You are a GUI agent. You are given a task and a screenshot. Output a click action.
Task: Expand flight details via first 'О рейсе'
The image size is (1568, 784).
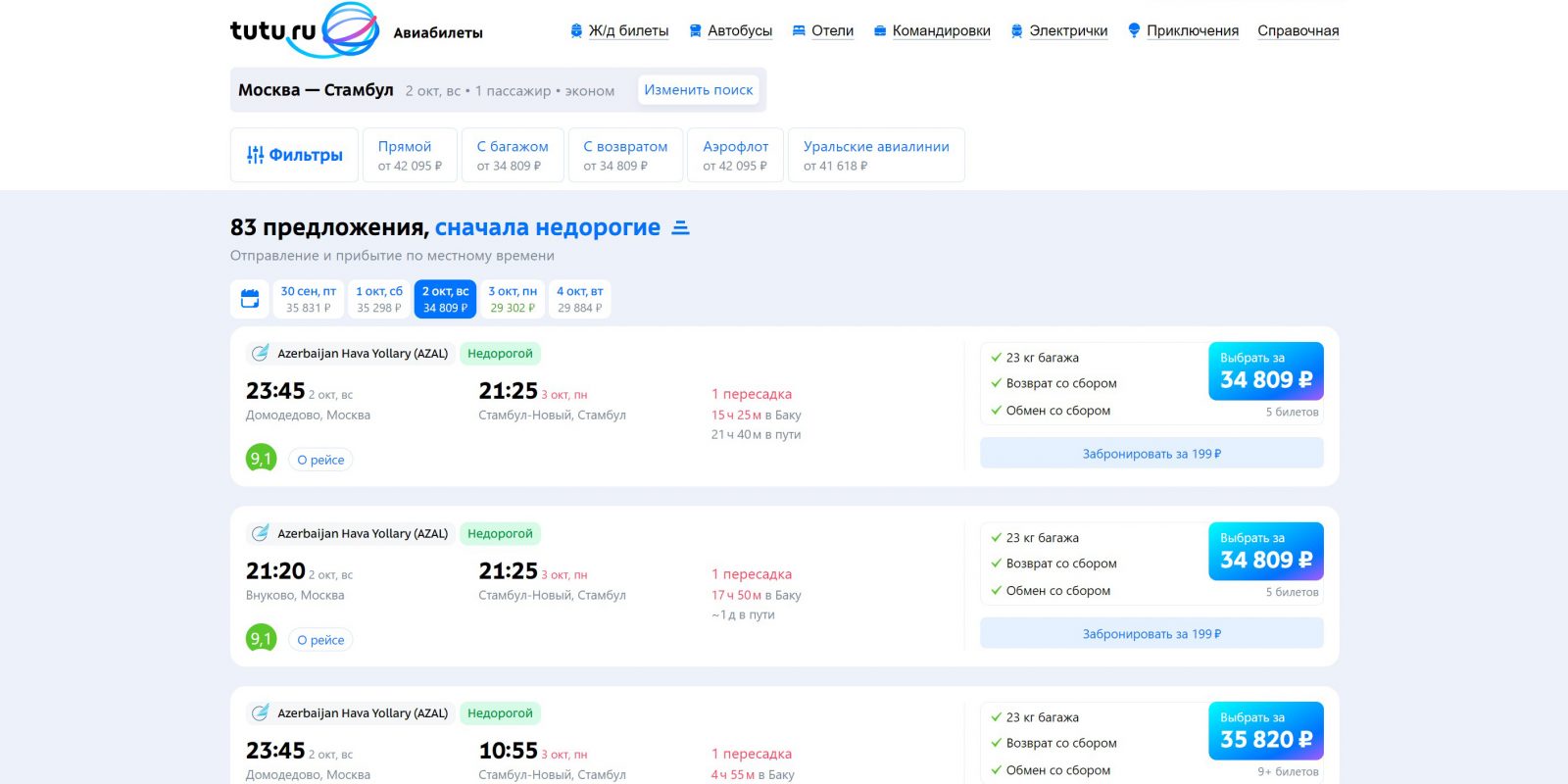(320, 460)
